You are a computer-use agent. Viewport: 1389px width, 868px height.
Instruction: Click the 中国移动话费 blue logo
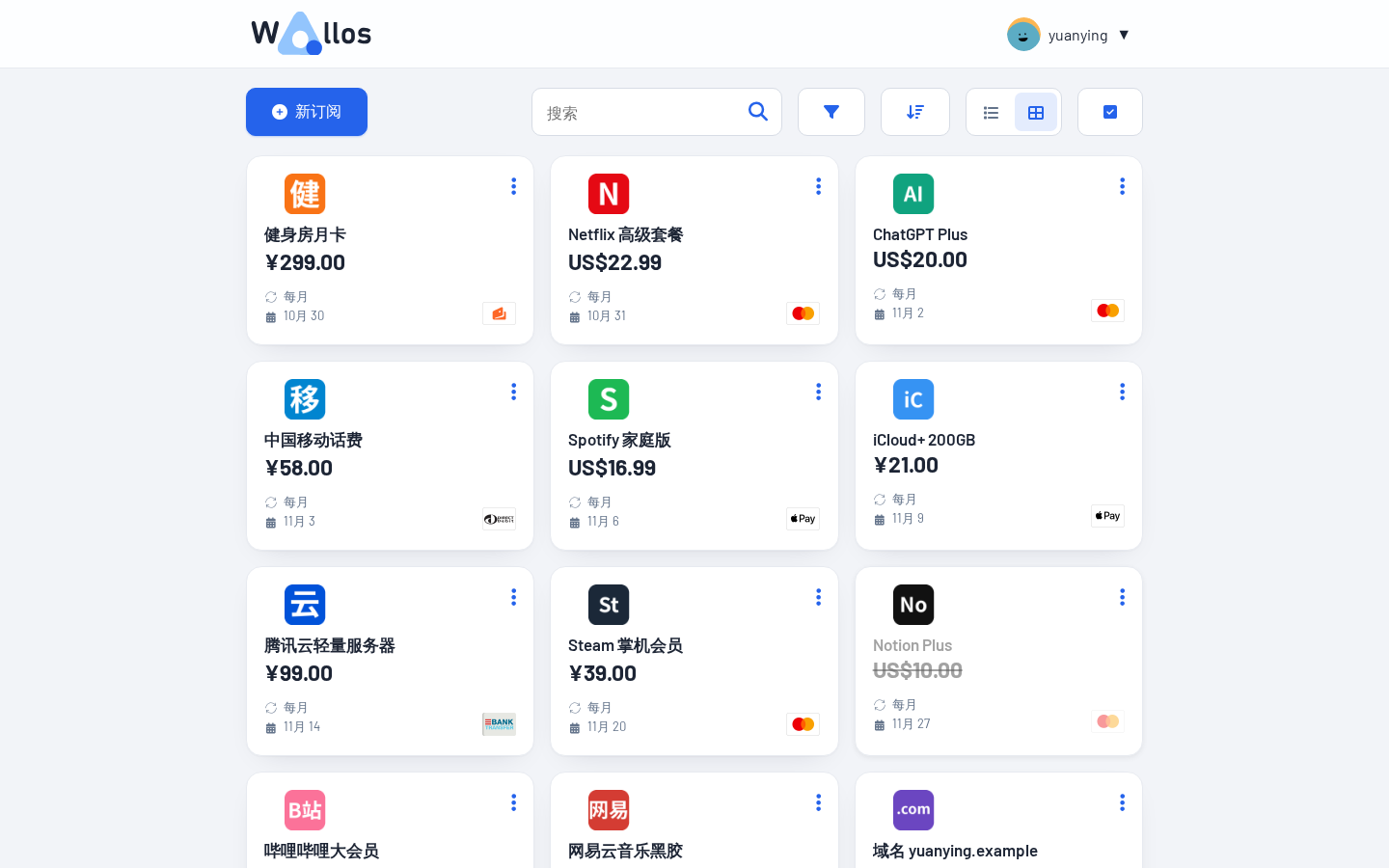pos(305,399)
